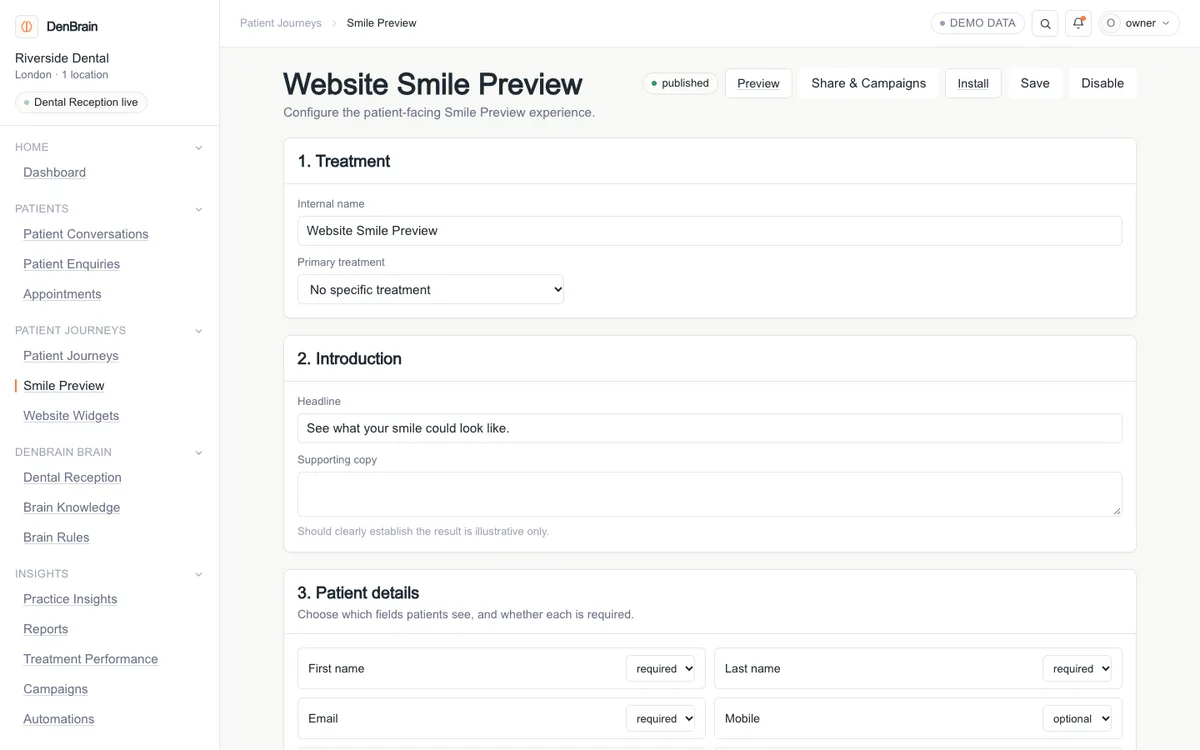Open Appointments in sidebar

62,294
